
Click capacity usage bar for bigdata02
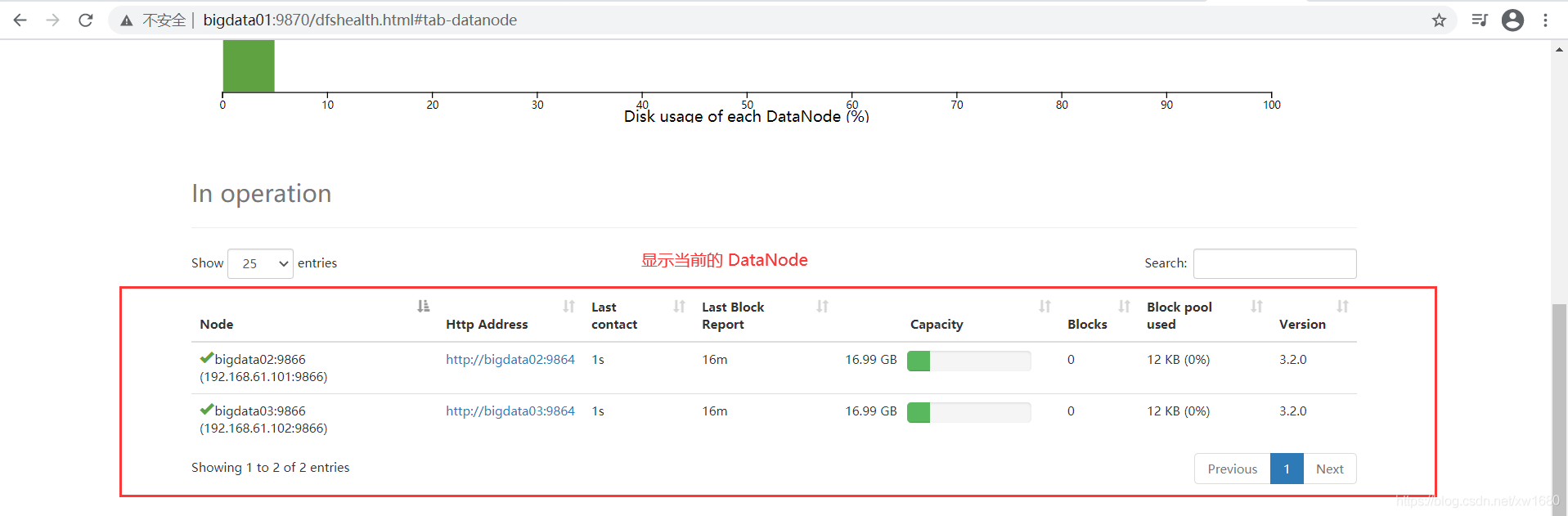point(968,361)
